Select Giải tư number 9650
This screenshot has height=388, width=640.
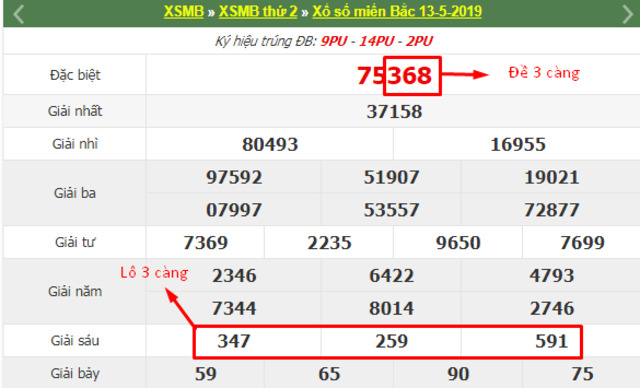click(458, 243)
